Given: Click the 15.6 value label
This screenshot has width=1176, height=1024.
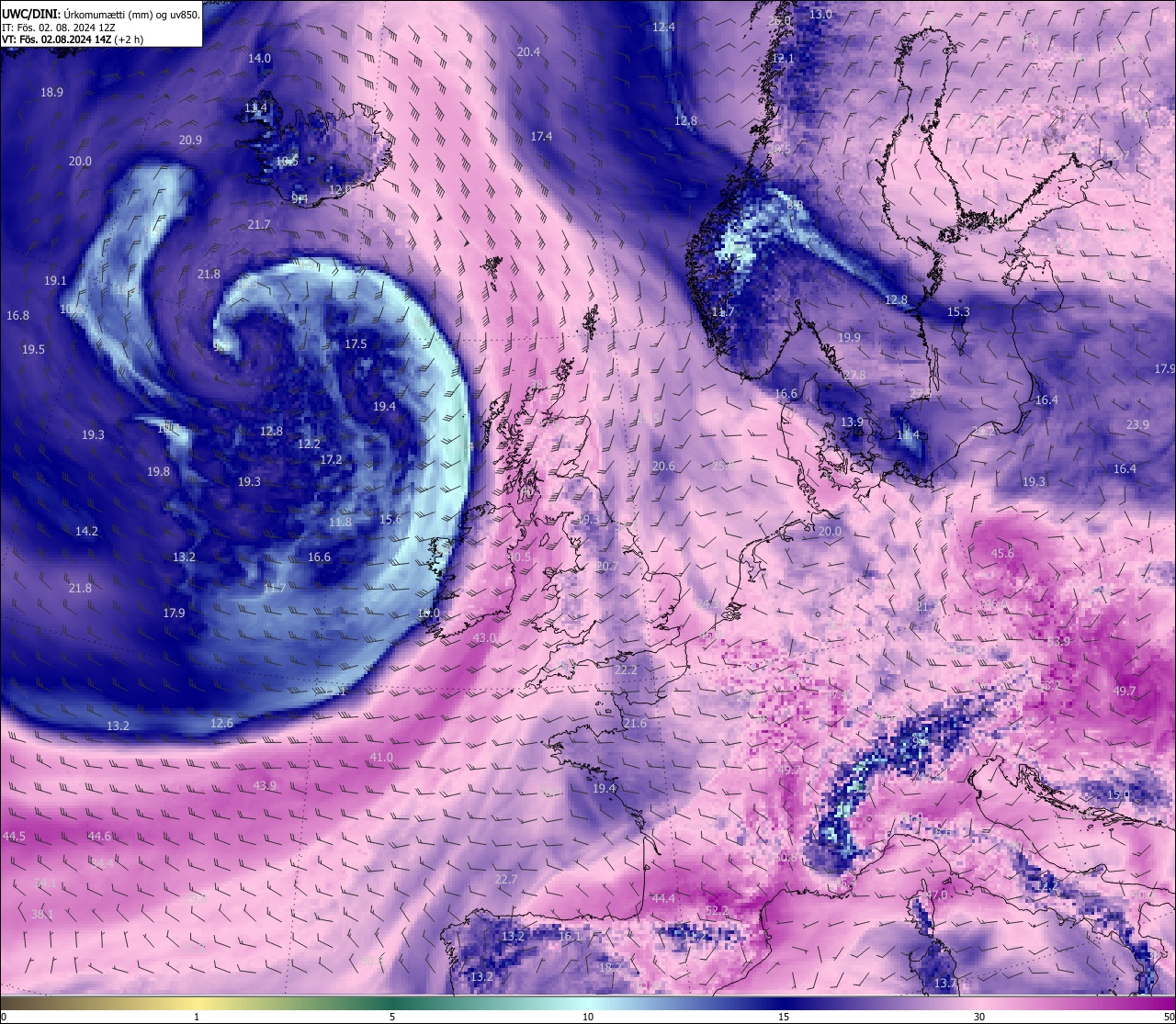Looking at the screenshot, I should (x=390, y=519).
